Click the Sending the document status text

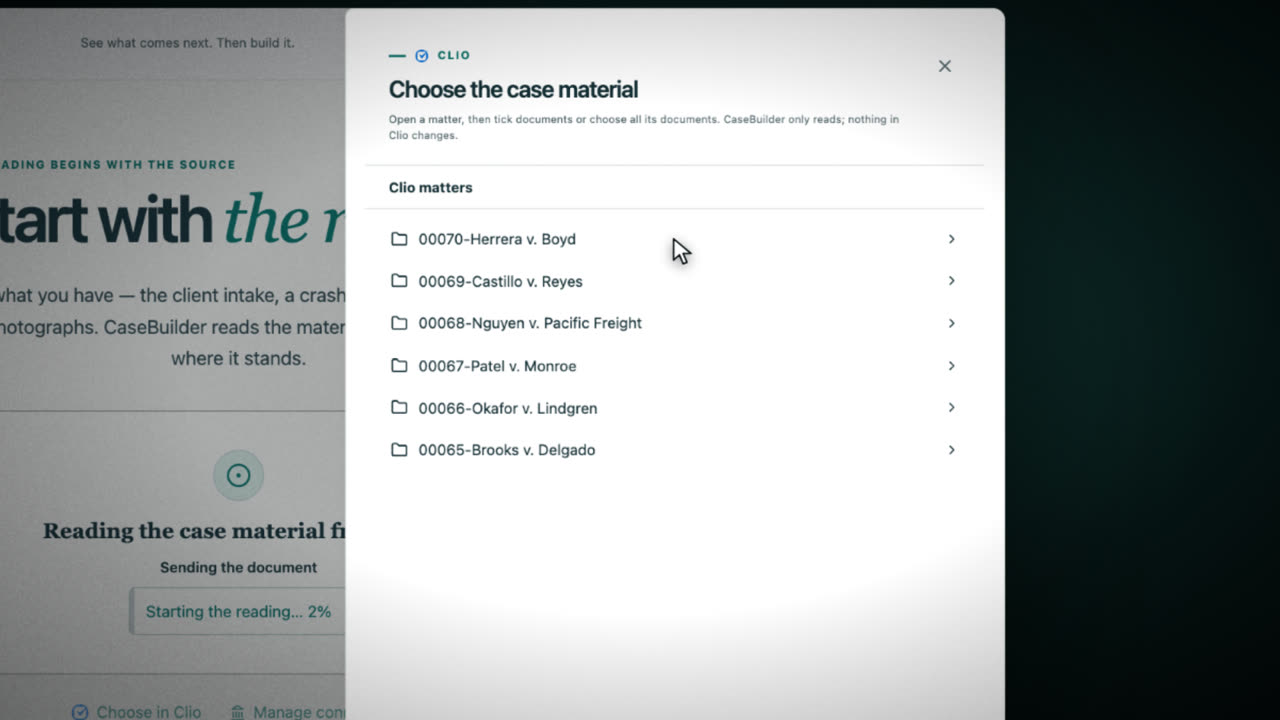[x=238, y=567]
